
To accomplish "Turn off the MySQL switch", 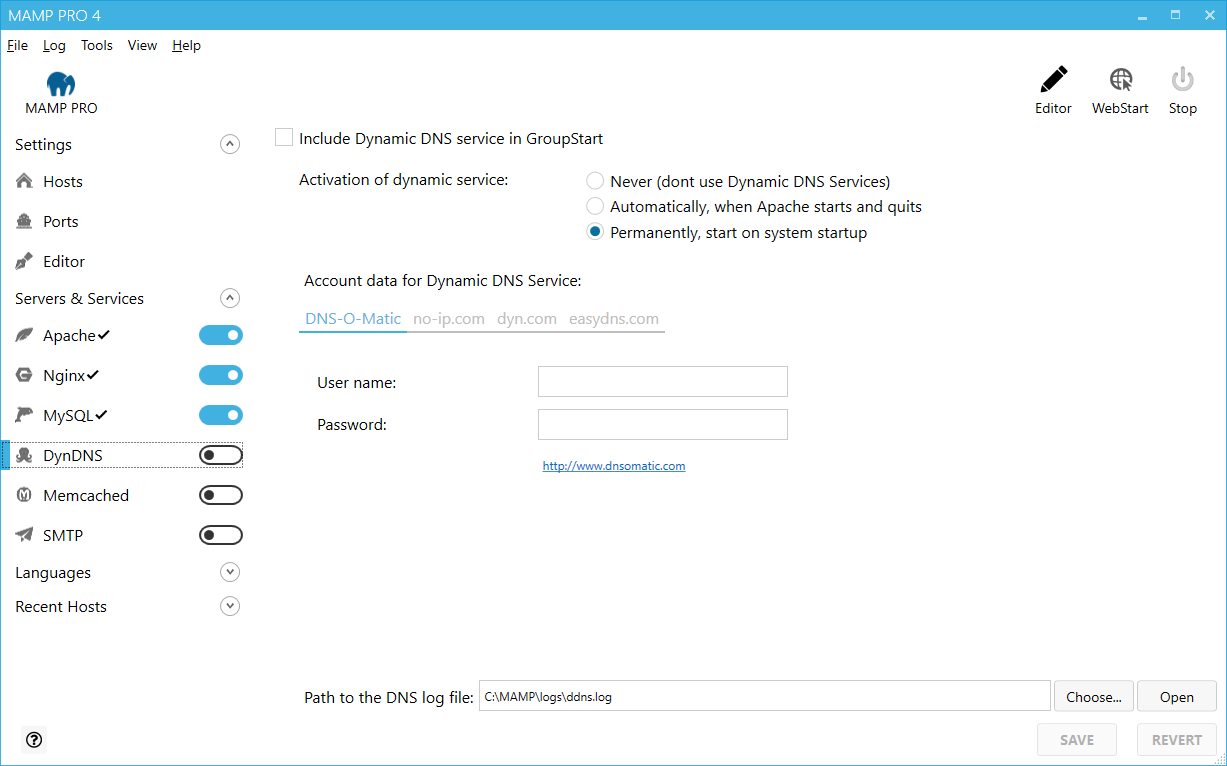I will 221,415.
